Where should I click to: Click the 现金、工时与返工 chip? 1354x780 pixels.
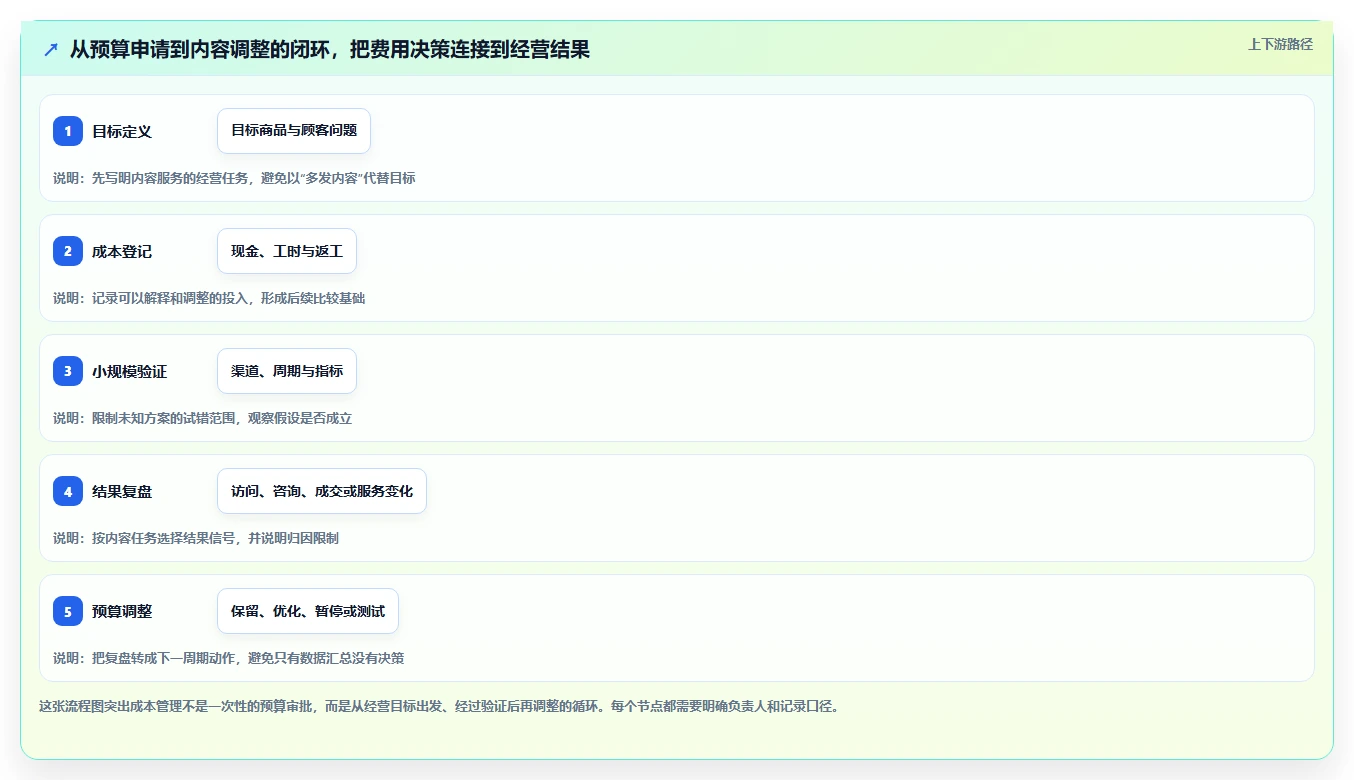point(287,251)
